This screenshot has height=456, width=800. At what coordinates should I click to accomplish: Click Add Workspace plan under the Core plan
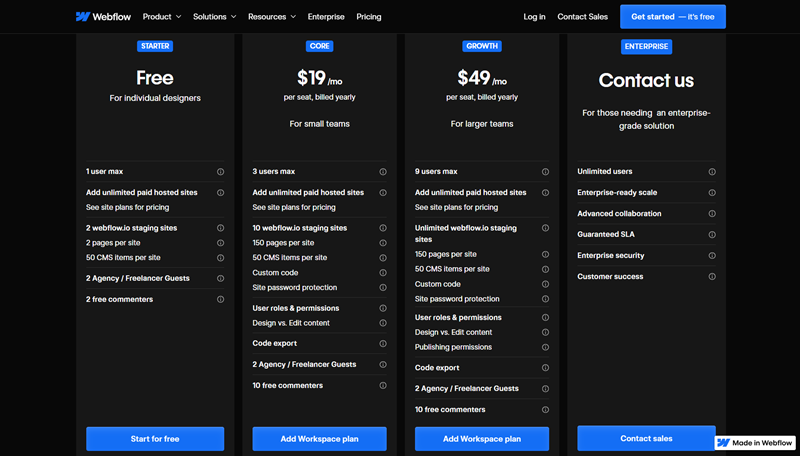[x=319, y=439]
